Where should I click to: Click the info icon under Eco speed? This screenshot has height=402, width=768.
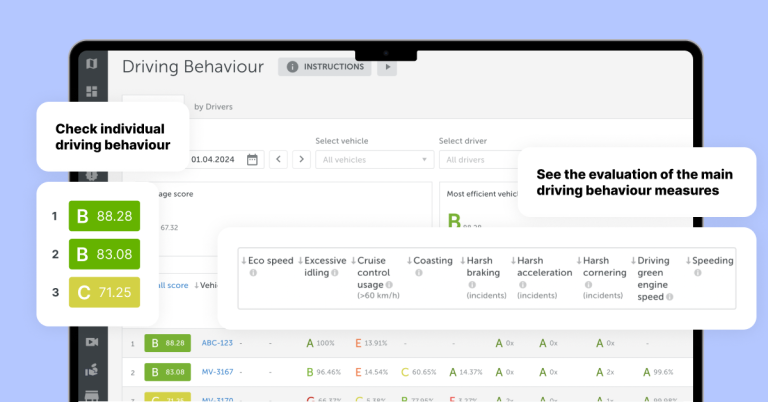[253, 273]
